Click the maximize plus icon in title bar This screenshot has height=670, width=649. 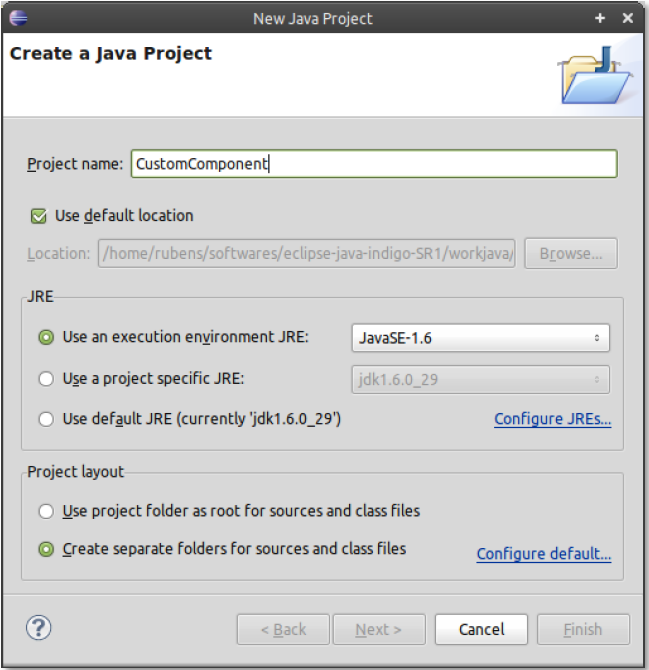coord(600,18)
